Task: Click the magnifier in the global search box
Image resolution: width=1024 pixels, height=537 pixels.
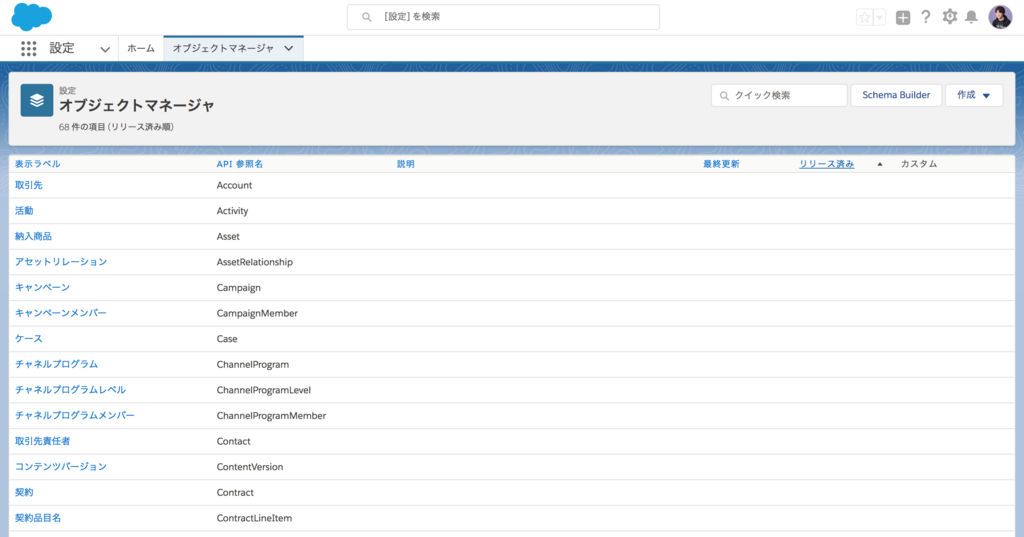Action: coord(367,17)
